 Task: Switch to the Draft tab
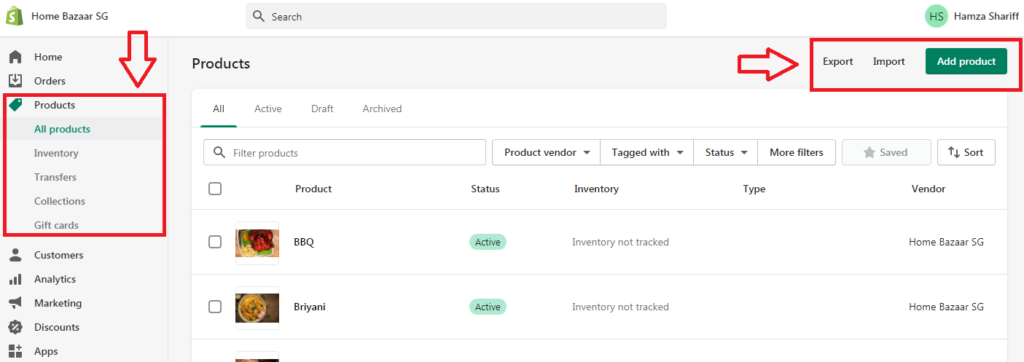coord(322,108)
